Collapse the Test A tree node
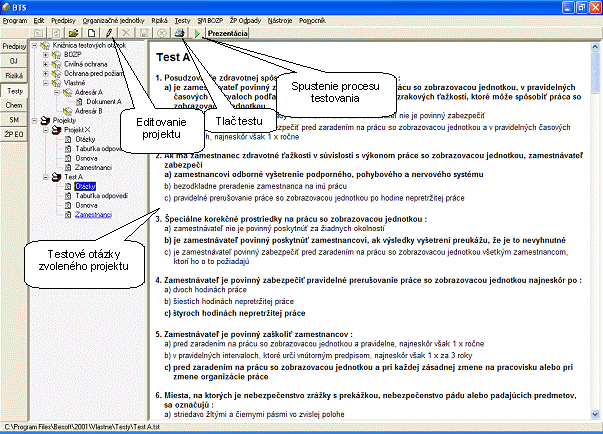The height and width of the screenshot is (434, 603). [46, 177]
